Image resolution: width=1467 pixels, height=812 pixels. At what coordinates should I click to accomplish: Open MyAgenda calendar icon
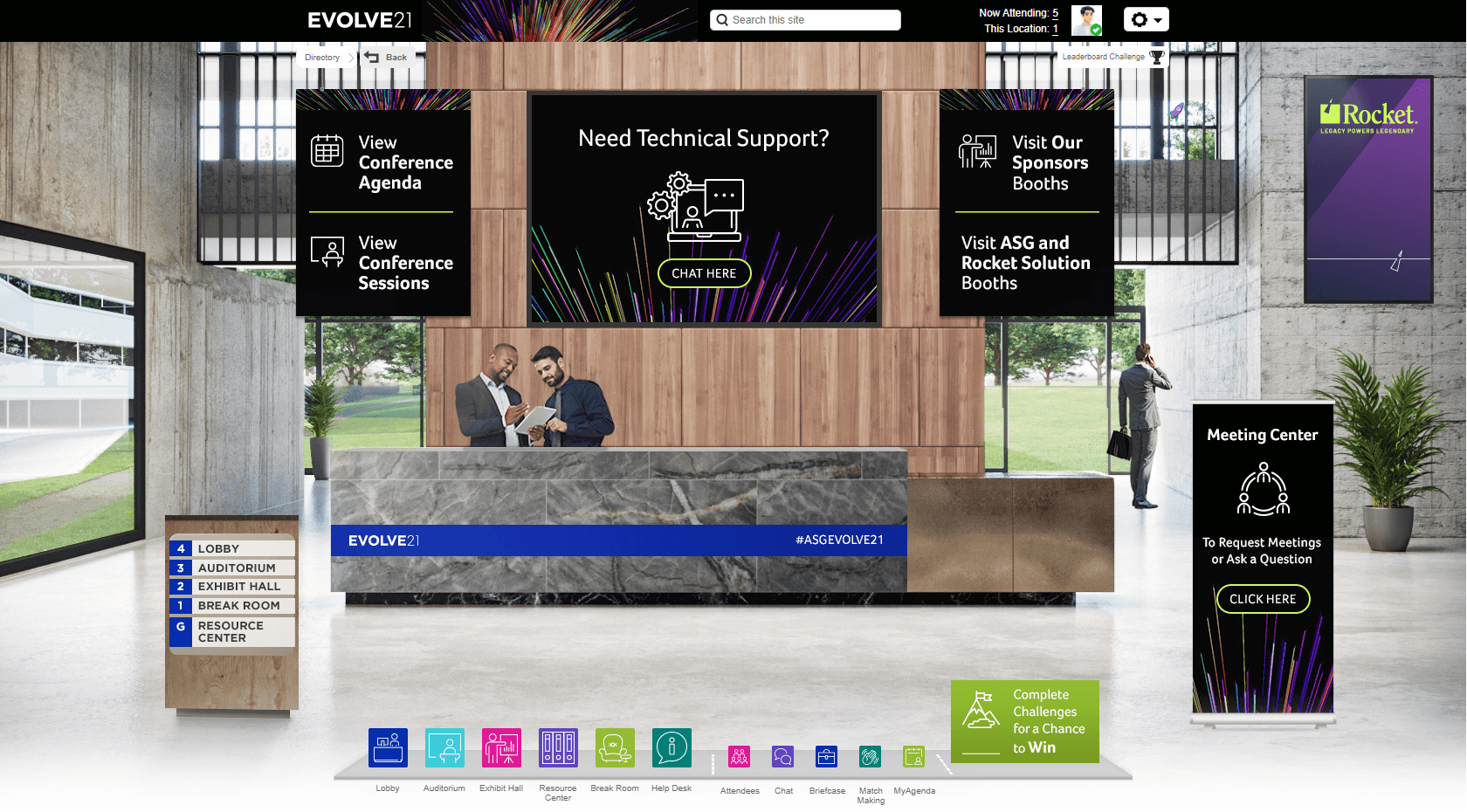[914, 757]
